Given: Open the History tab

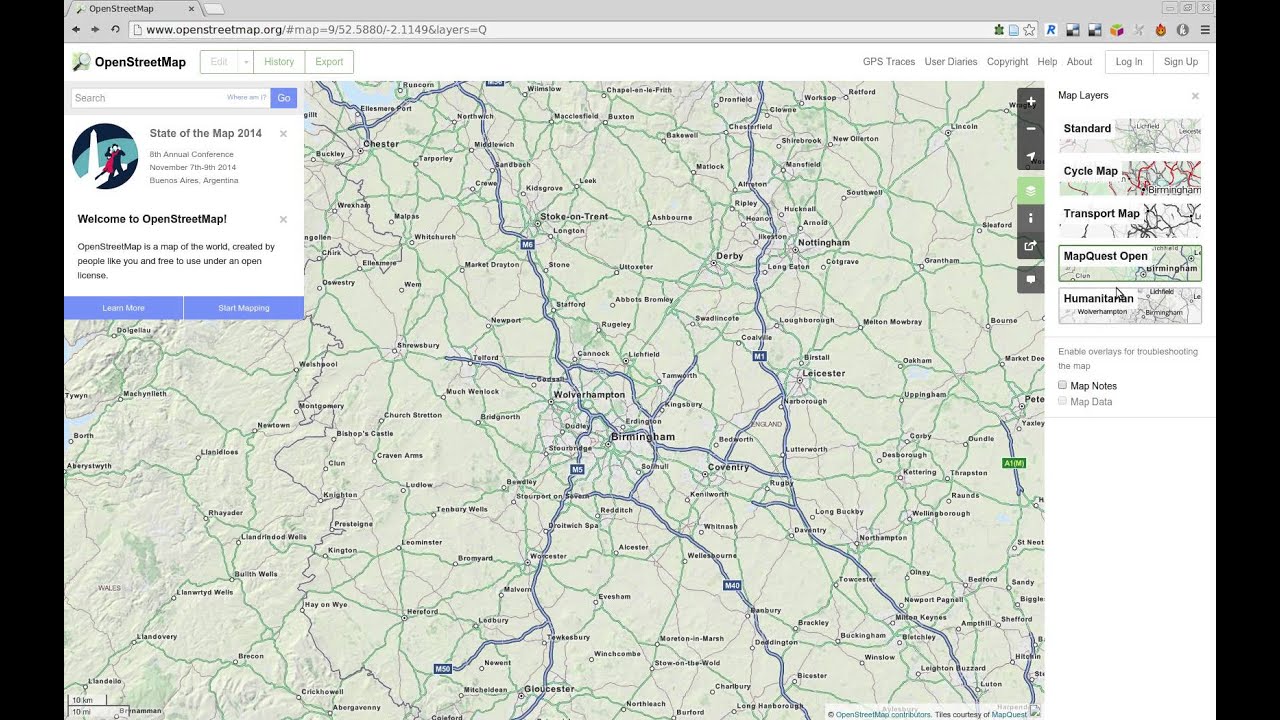Looking at the screenshot, I should (279, 62).
